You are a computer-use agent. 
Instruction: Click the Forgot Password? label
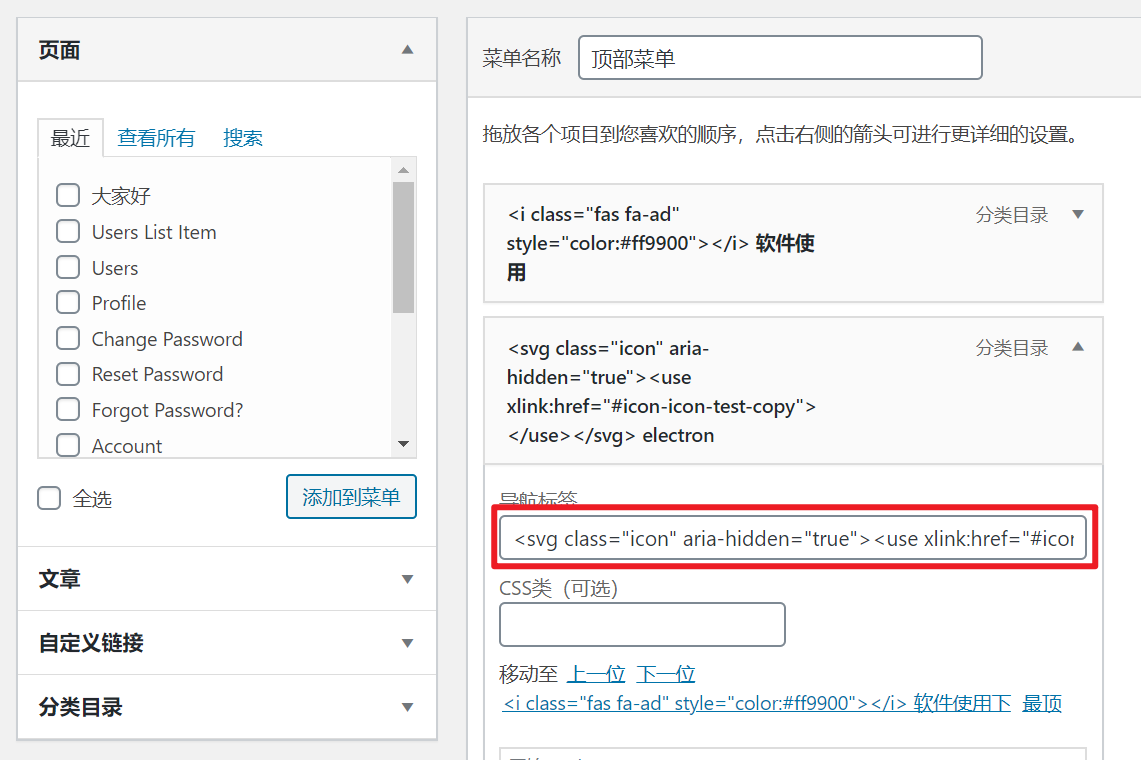coord(167,411)
